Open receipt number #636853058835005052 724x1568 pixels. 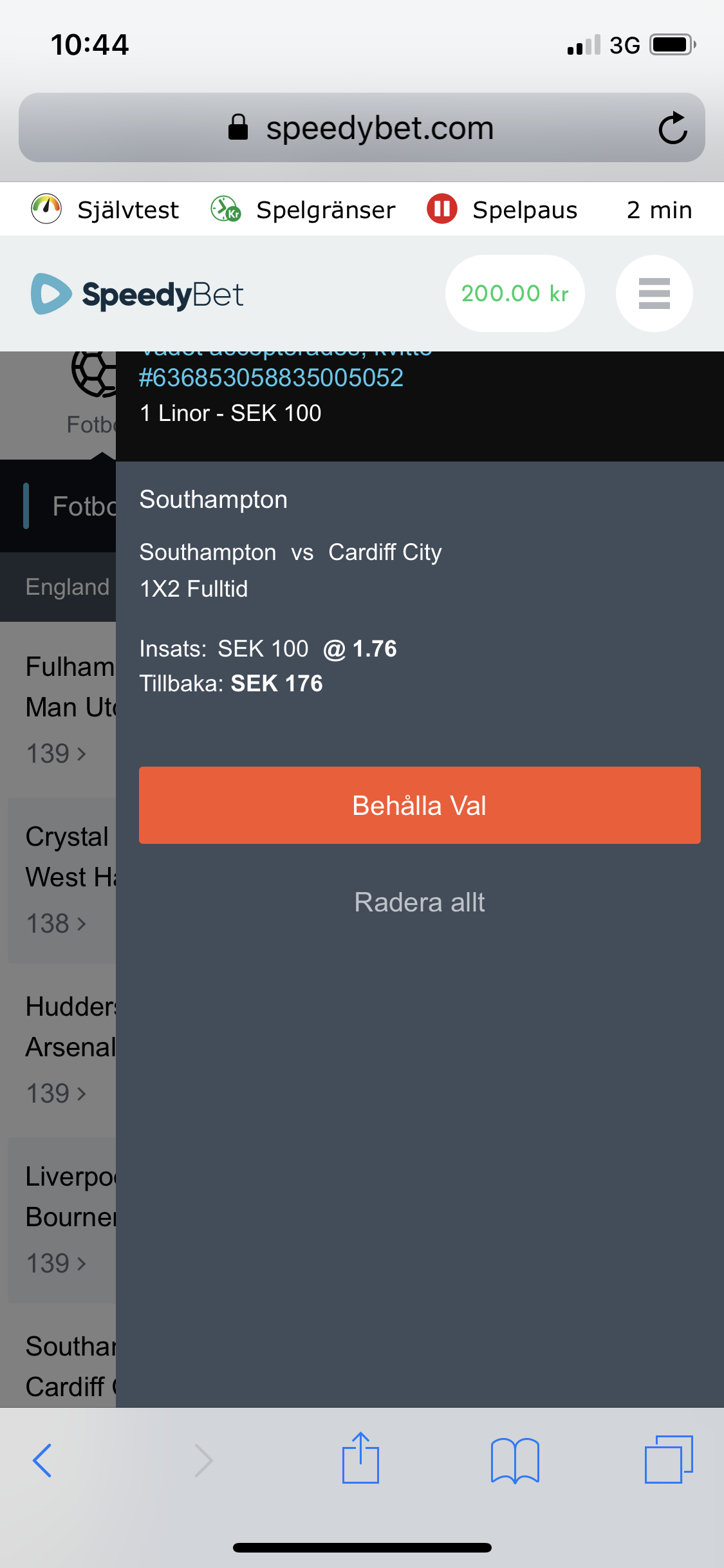[271, 378]
